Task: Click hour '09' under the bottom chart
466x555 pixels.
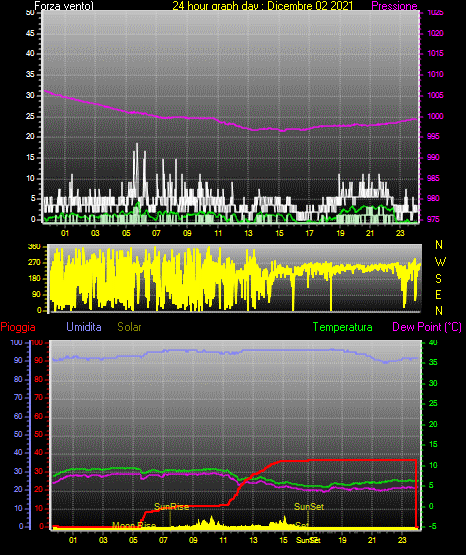Action: (x=193, y=540)
